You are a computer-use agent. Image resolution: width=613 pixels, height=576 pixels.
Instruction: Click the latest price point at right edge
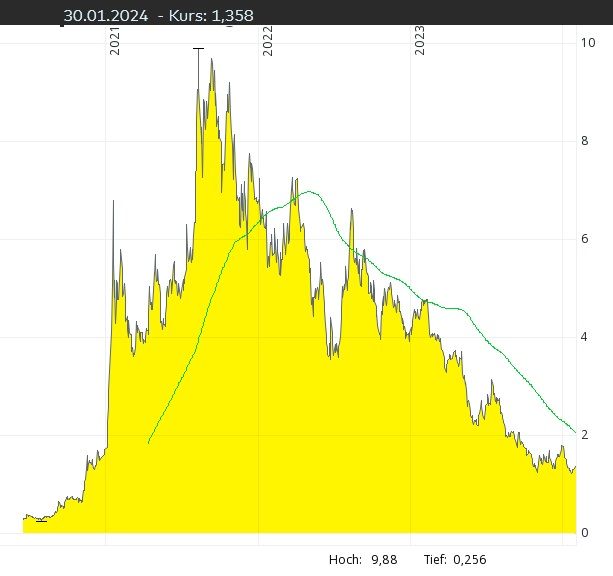(575, 467)
